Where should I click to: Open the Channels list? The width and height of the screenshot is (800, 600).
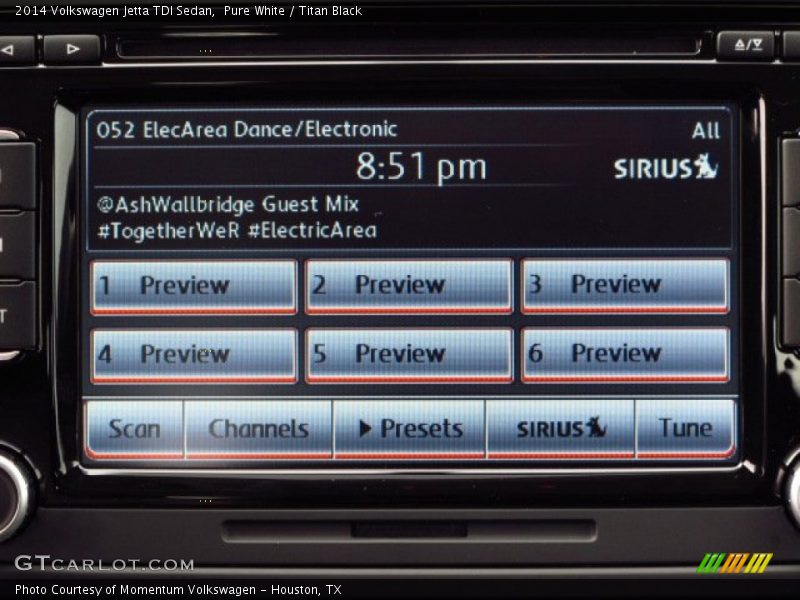click(258, 429)
